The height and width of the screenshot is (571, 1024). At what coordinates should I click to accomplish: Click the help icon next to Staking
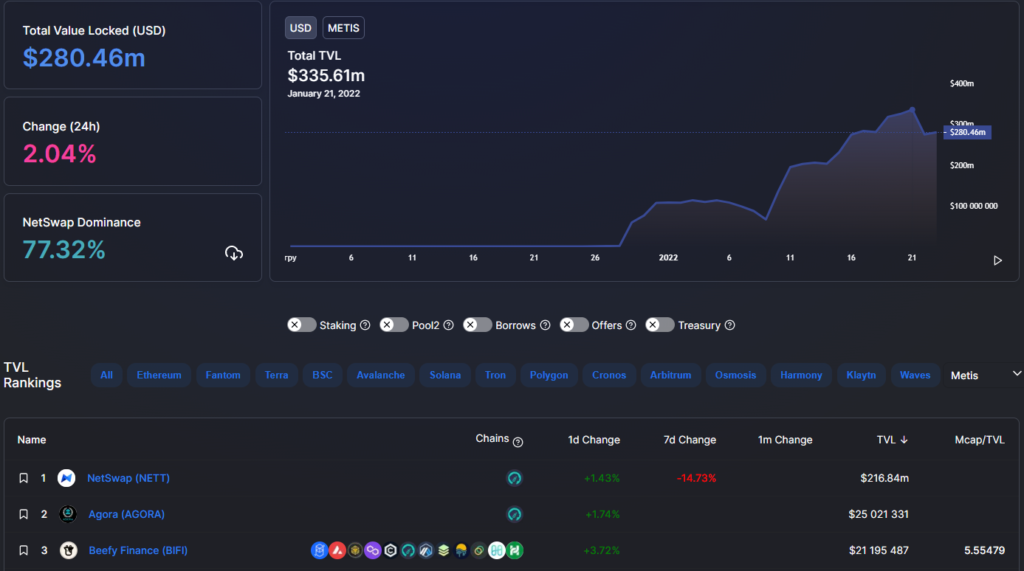pos(365,325)
